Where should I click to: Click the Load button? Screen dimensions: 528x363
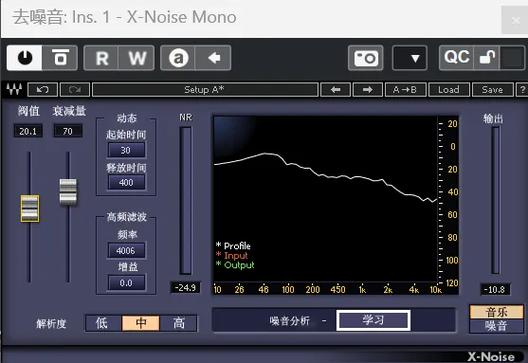click(449, 90)
